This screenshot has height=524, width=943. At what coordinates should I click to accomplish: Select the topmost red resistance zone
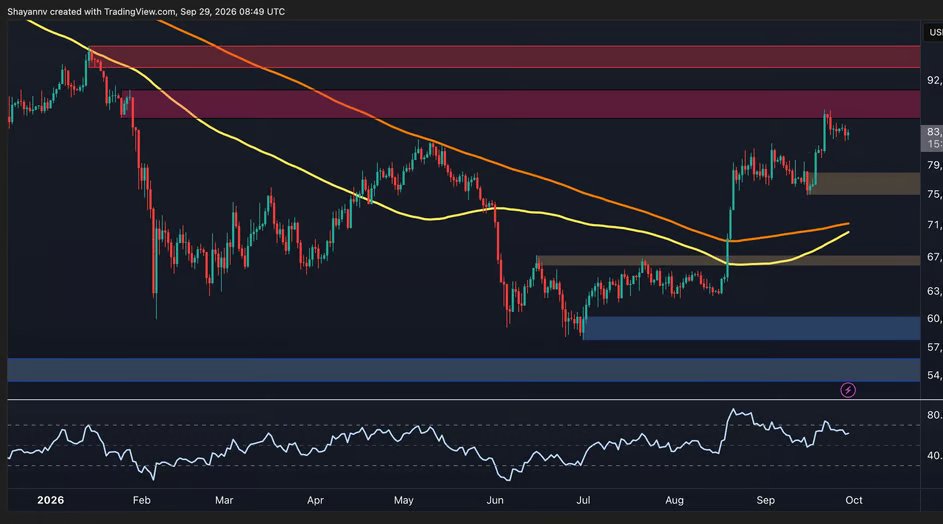click(x=505, y=57)
